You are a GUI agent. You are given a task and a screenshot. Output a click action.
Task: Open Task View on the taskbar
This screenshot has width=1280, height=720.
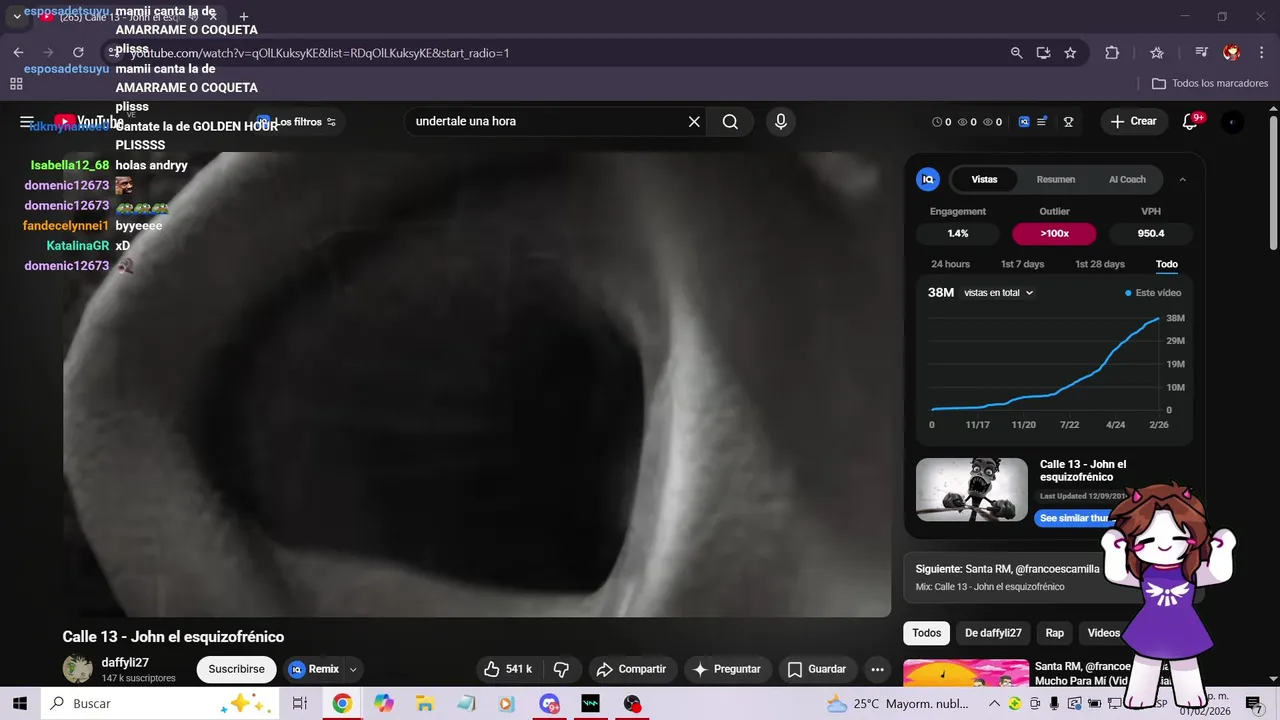pos(299,704)
